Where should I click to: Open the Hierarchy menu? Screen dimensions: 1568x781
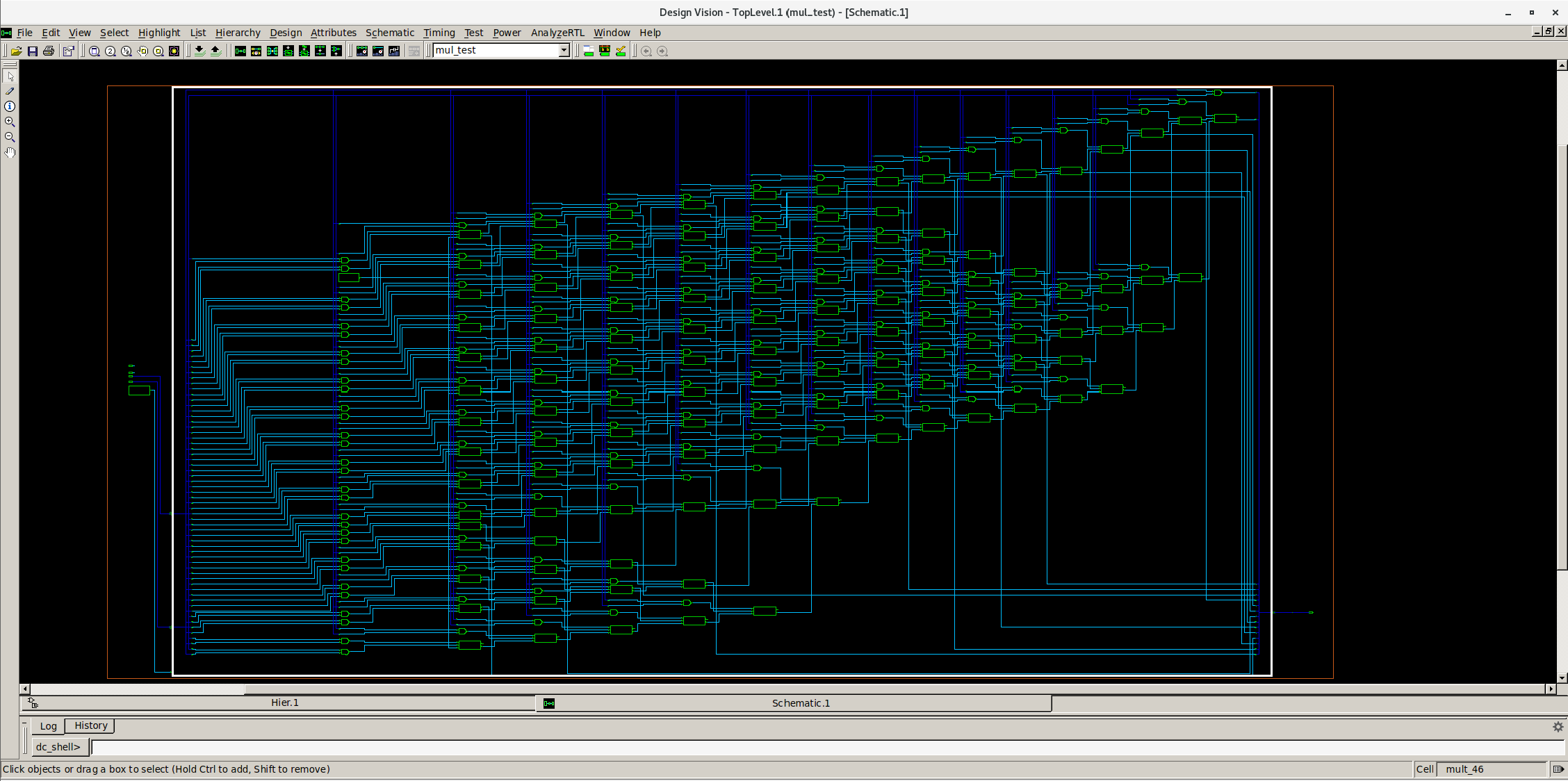pos(238,33)
